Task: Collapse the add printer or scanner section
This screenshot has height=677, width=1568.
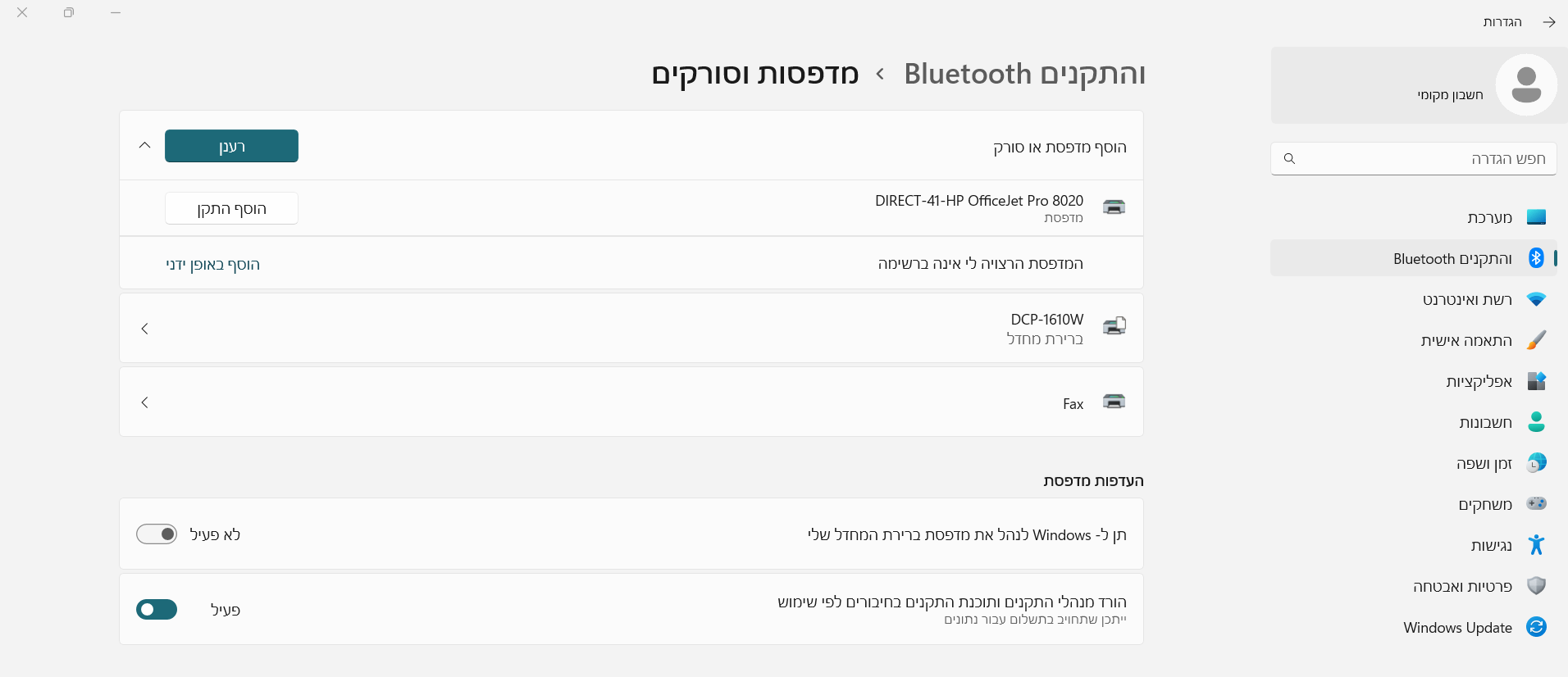Action: pos(145,146)
